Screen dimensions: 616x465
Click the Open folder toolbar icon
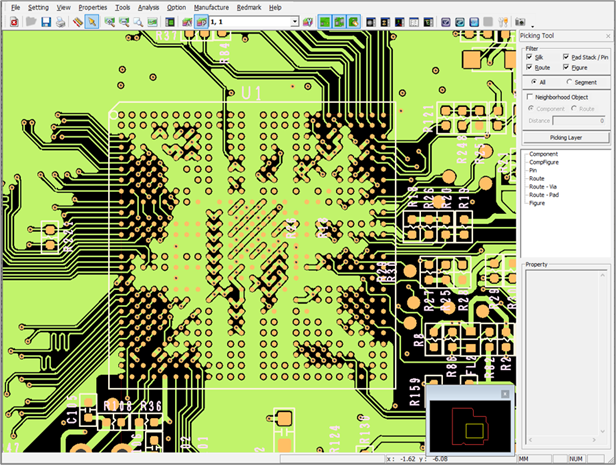click(x=31, y=21)
